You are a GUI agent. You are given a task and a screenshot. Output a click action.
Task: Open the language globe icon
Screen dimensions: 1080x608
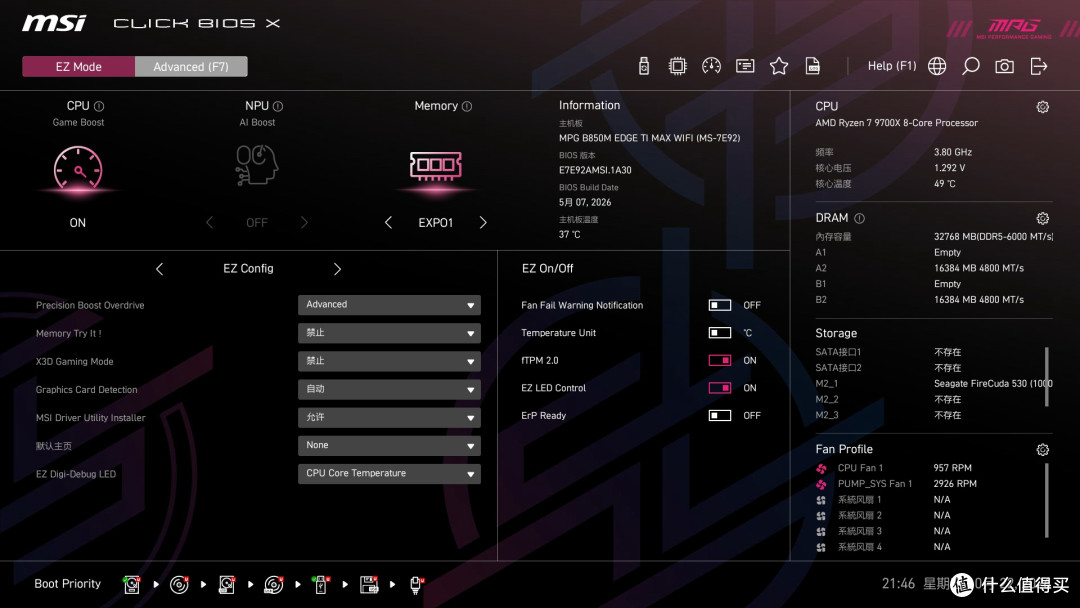(937, 66)
